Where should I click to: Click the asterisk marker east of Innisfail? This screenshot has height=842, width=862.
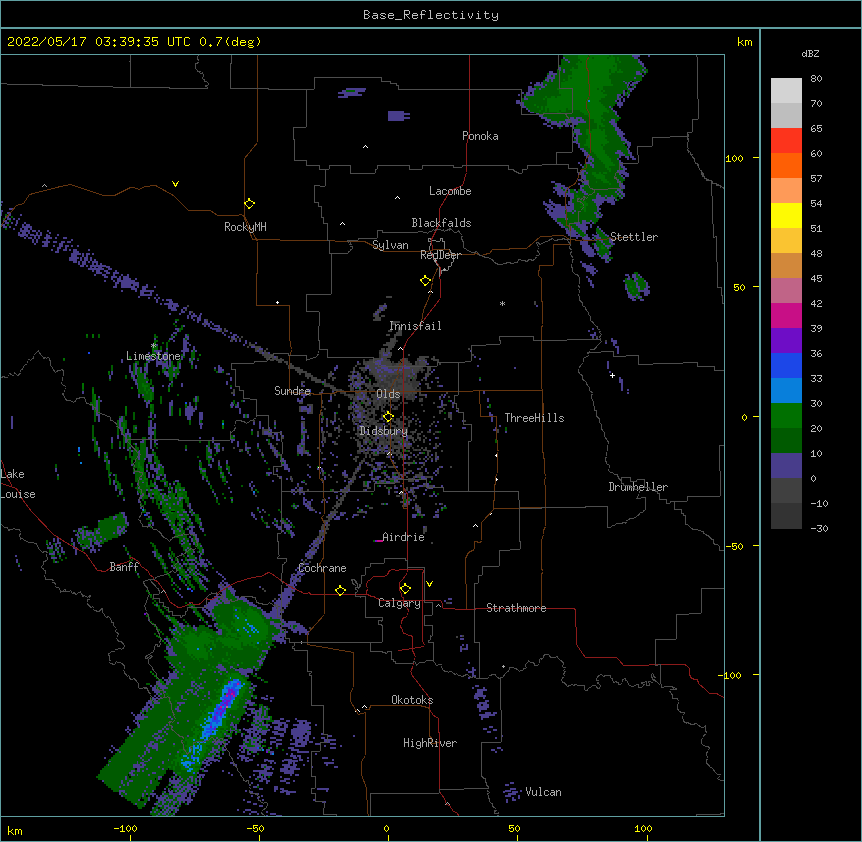(x=502, y=303)
